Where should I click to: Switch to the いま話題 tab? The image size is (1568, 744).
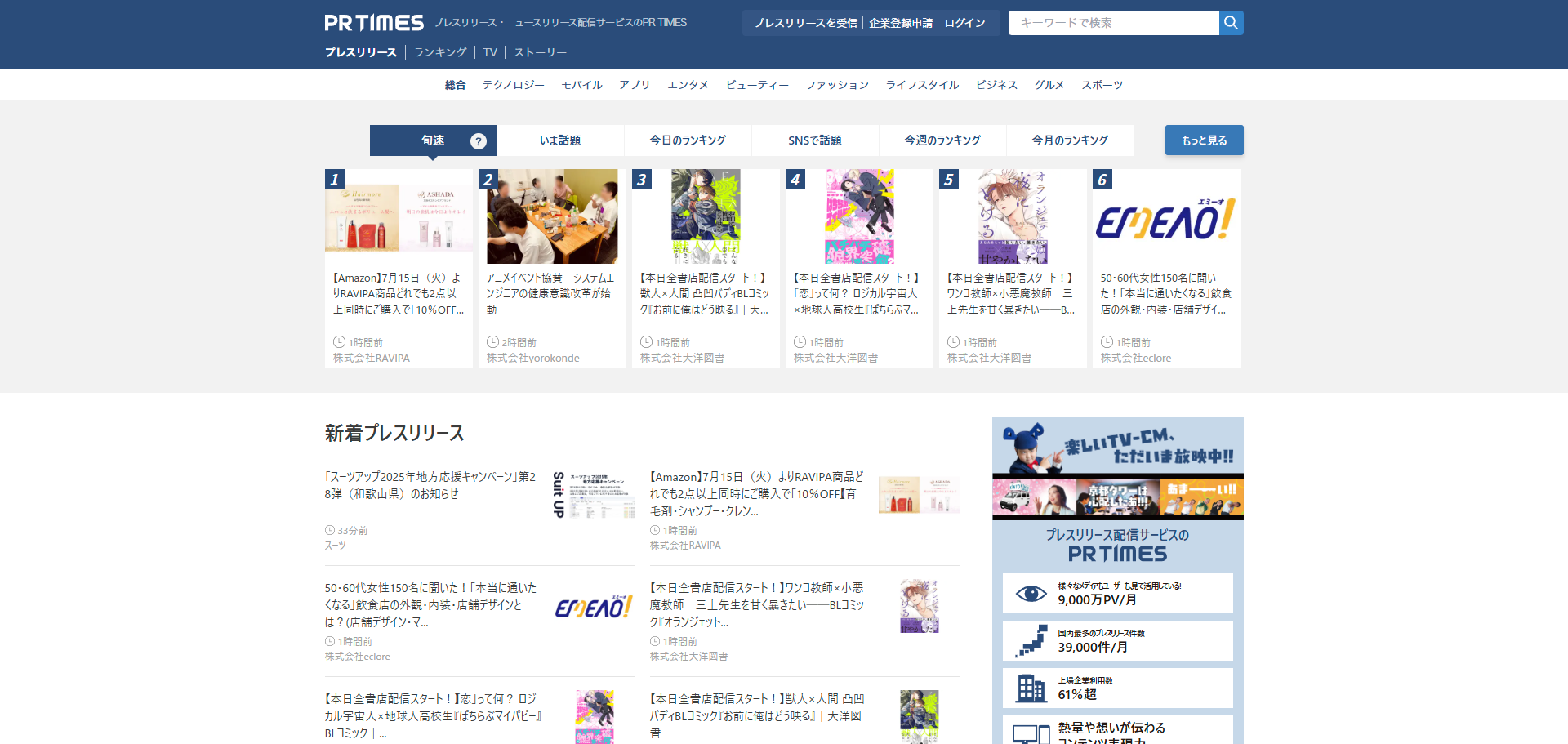(560, 140)
